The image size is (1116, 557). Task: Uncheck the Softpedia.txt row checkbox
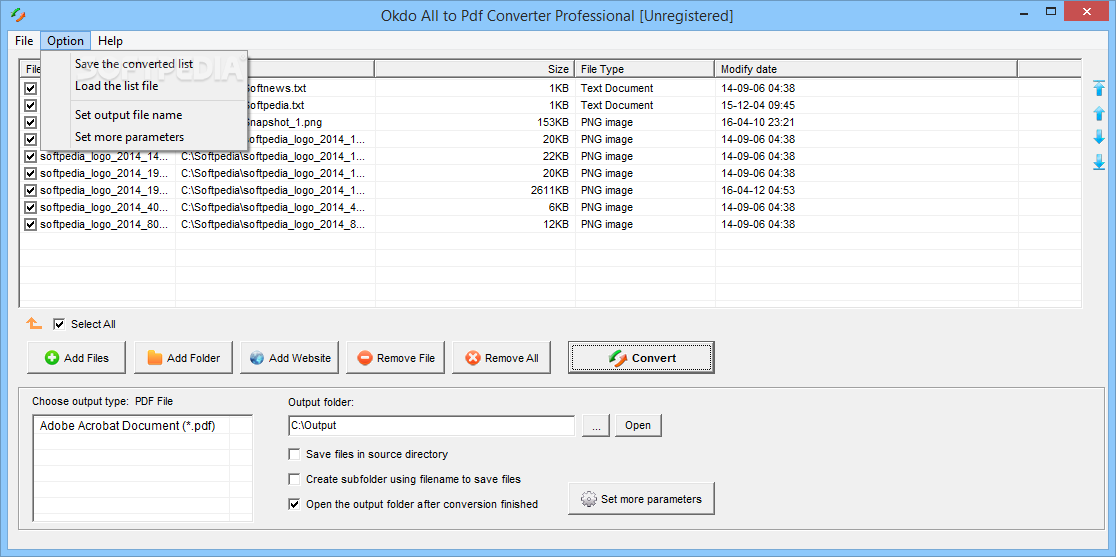(31, 105)
